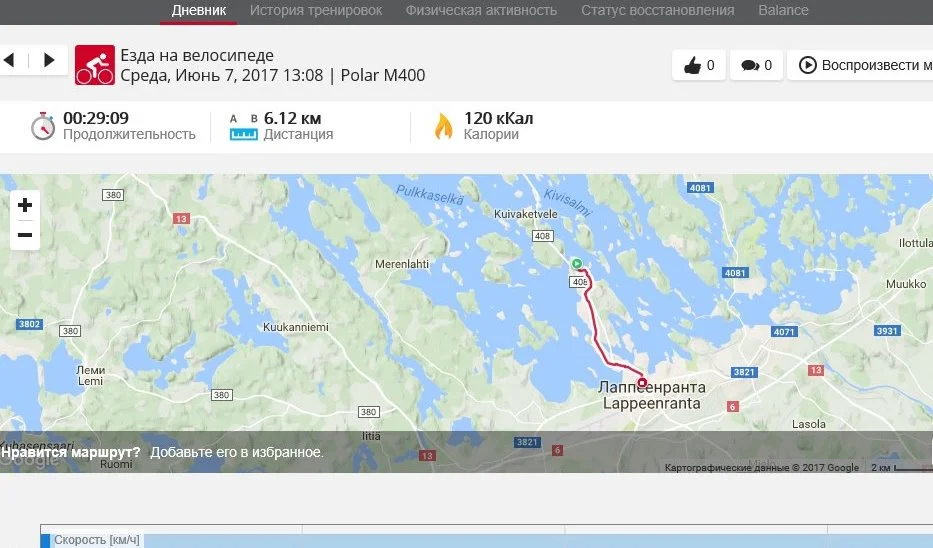Go to previous training with left arrow
The height and width of the screenshot is (548, 933).
[10, 60]
